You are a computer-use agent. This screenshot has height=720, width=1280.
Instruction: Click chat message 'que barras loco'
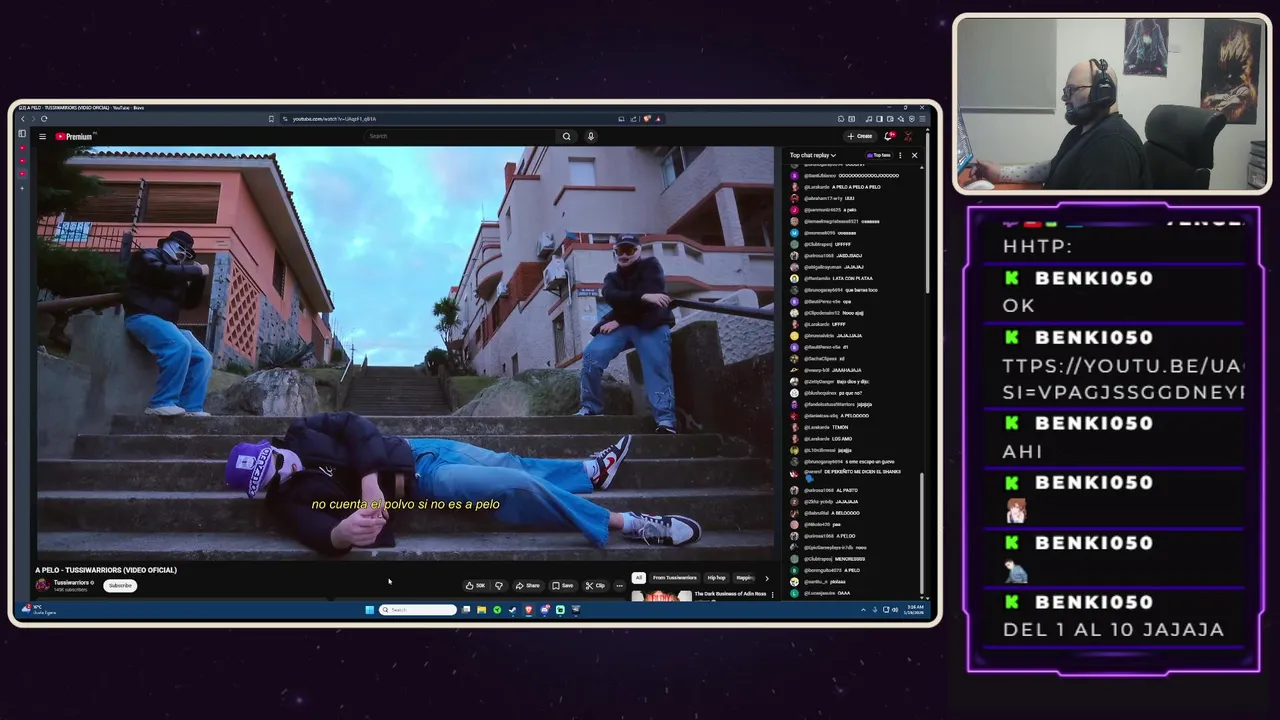pos(860,290)
